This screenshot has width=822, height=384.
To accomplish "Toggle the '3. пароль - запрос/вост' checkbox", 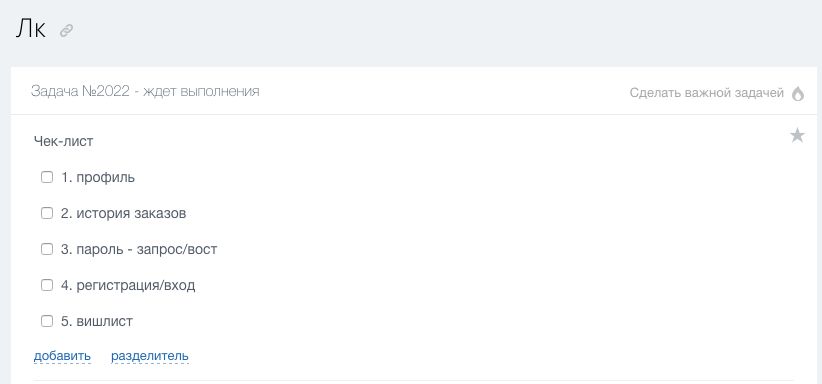I will 47,249.
